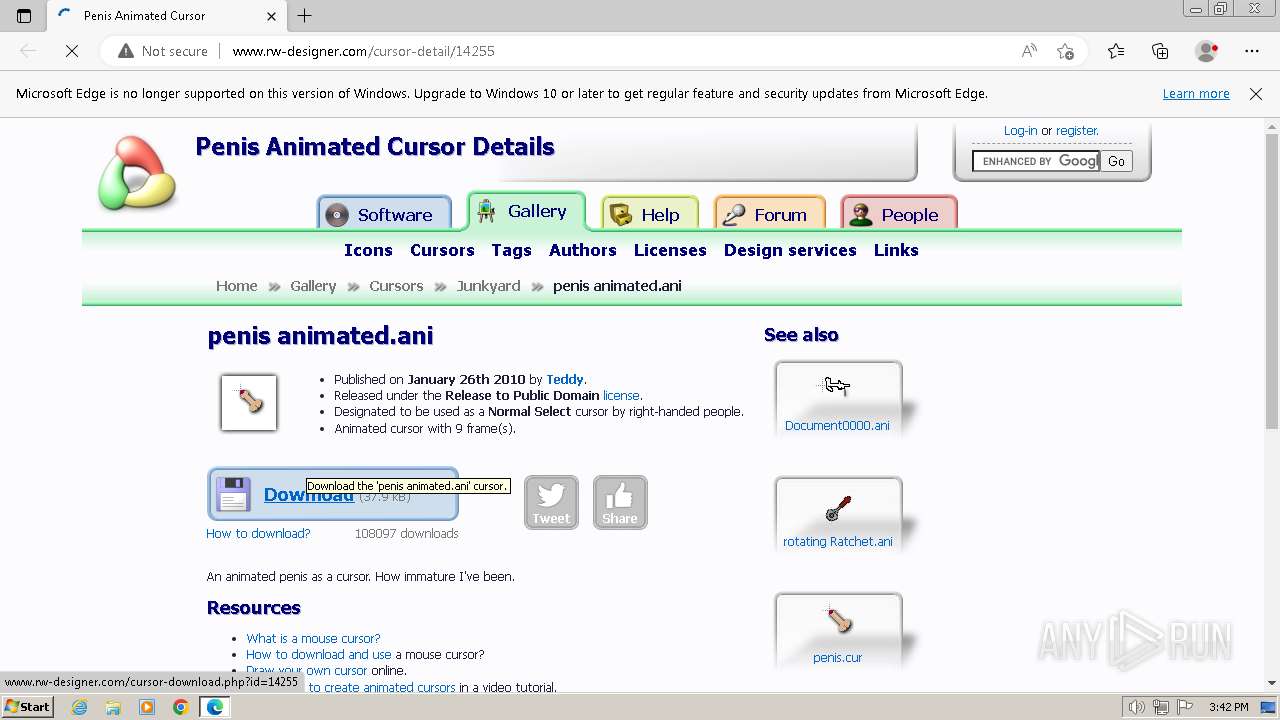The height and width of the screenshot is (720, 1280).
Task: Open the Licenses submenu item
Action: 670,250
